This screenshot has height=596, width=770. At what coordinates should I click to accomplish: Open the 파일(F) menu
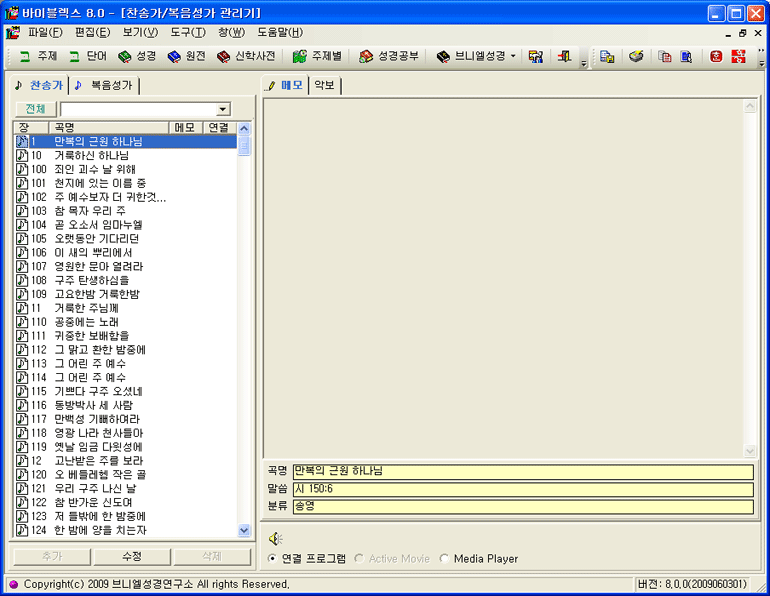(x=45, y=33)
